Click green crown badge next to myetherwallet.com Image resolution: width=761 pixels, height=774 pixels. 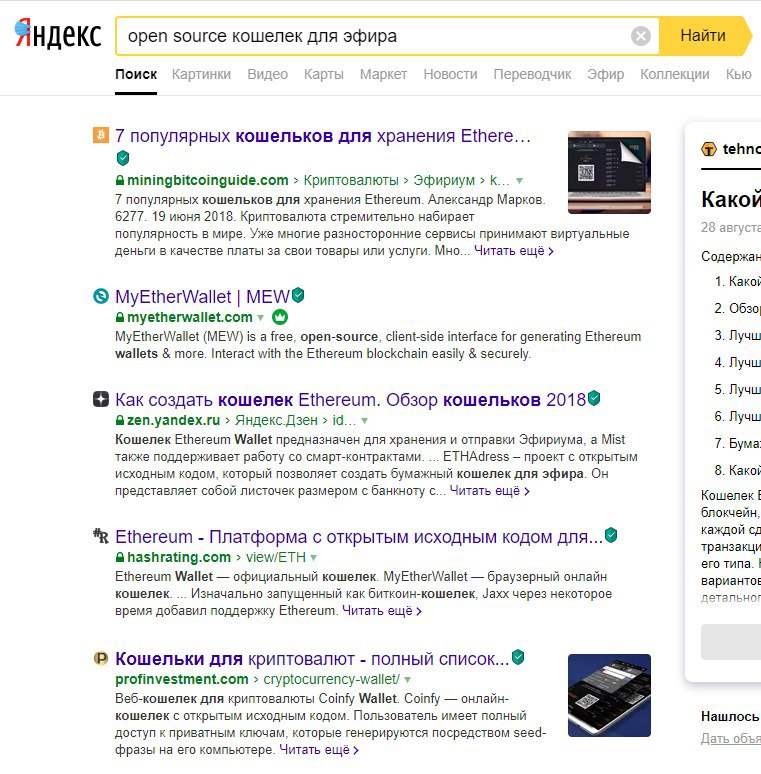pos(280,317)
